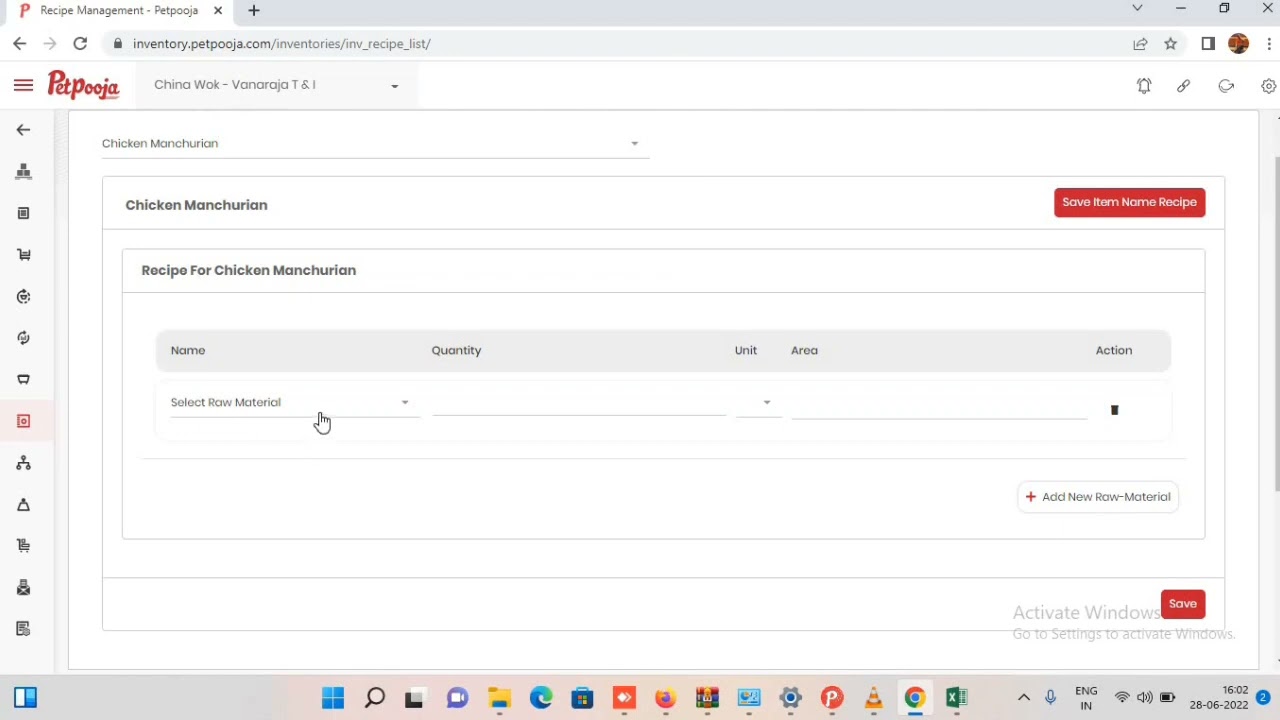The height and width of the screenshot is (720, 1280).
Task: Open File Explorer from the taskbar
Action: 499,698
